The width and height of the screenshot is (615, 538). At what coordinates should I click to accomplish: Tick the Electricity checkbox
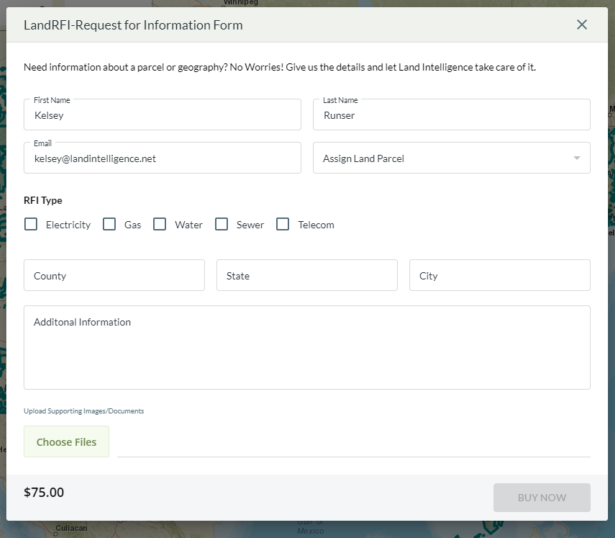(32, 225)
